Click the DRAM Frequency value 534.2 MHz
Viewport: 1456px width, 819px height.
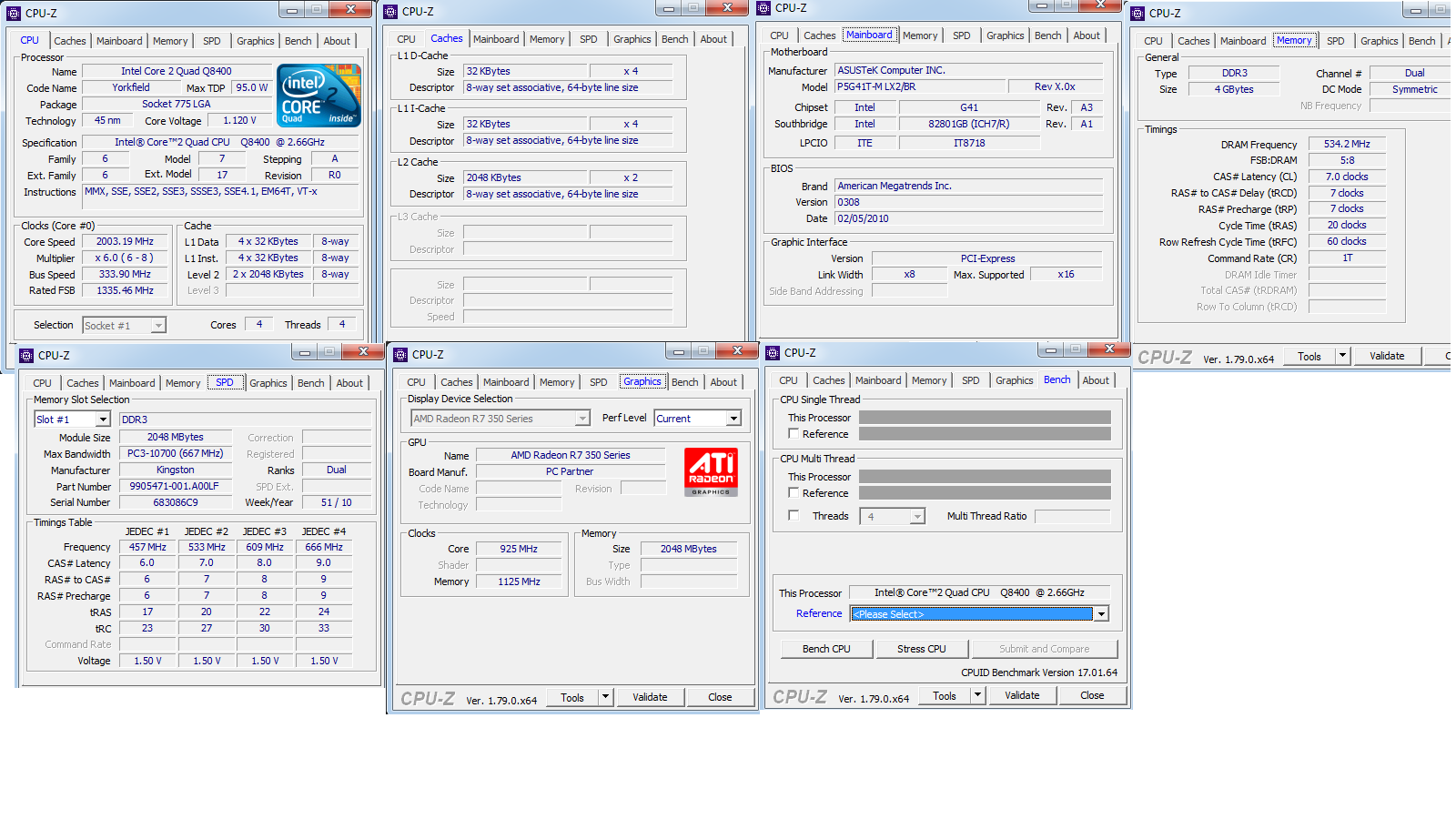[1347, 144]
